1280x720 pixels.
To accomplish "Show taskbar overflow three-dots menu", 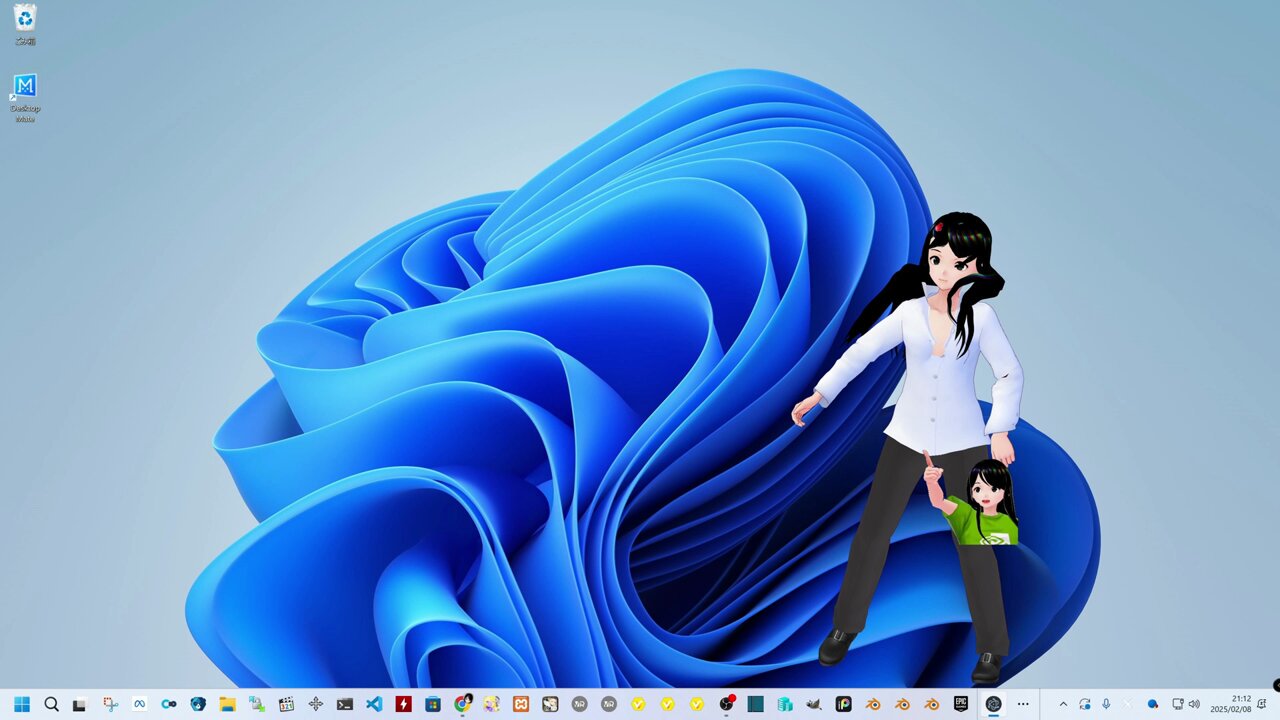I will pos(1023,704).
